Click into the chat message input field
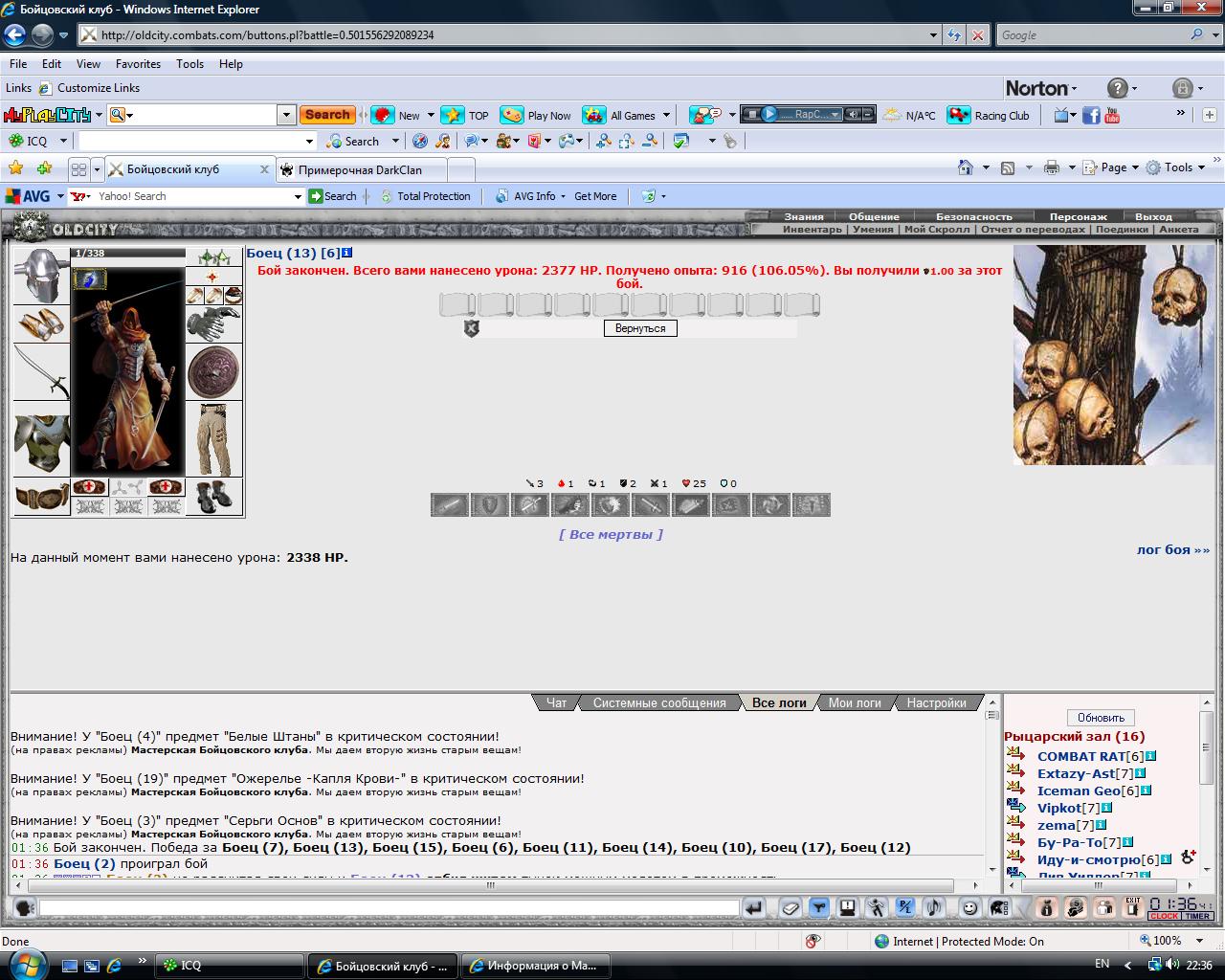Screen dimensions: 1225x980 coord(389,907)
